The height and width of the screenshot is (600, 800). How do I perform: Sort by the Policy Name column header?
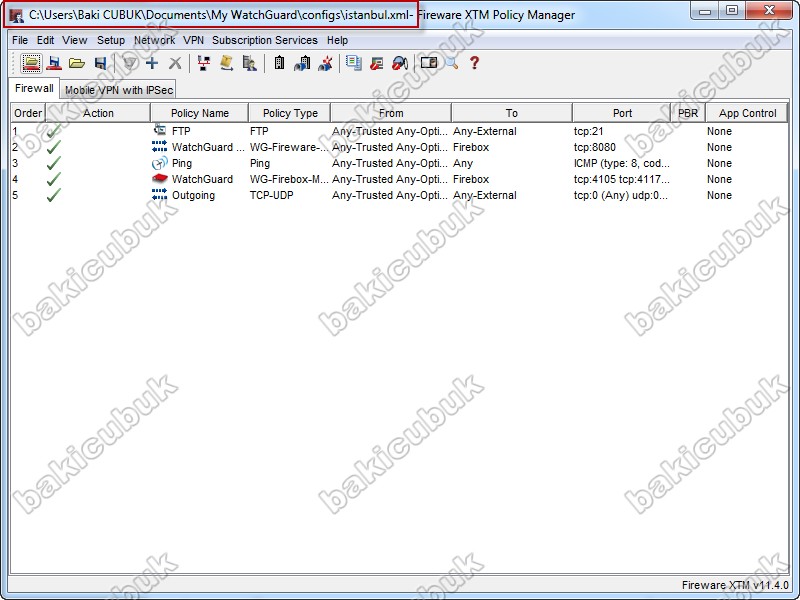(199, 113)
